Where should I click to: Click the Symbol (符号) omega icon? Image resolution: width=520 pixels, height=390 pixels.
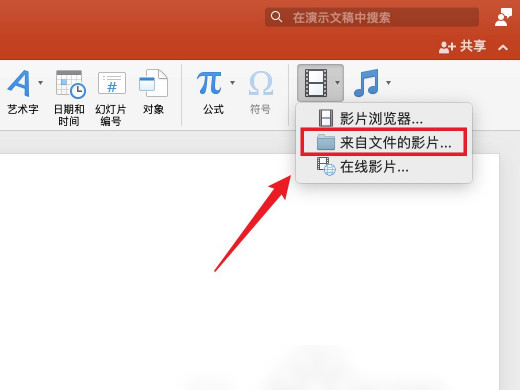[x=260, y=84]
